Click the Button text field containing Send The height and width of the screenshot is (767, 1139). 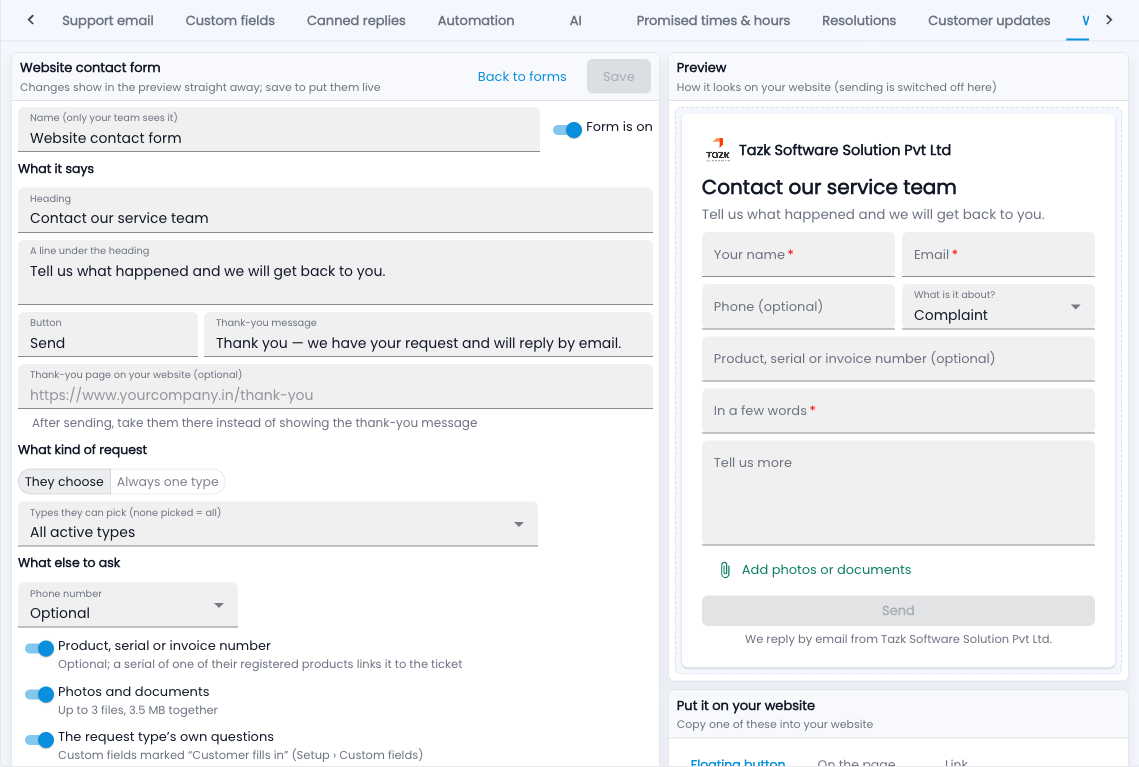[108, 334]
